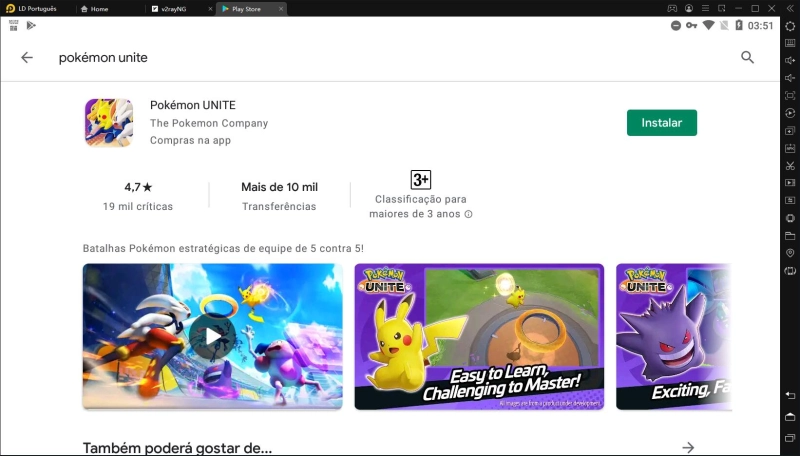Take a screenshot with the scissors icon
Screen dimensions: 800x456
point(790,166)
